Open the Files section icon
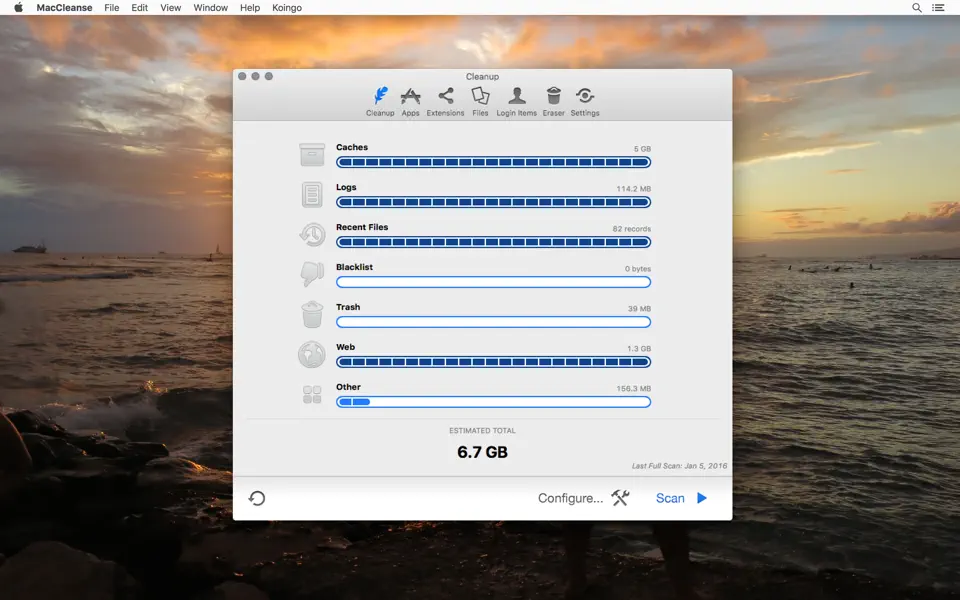The image size is (960, 600). pos(480,97)
